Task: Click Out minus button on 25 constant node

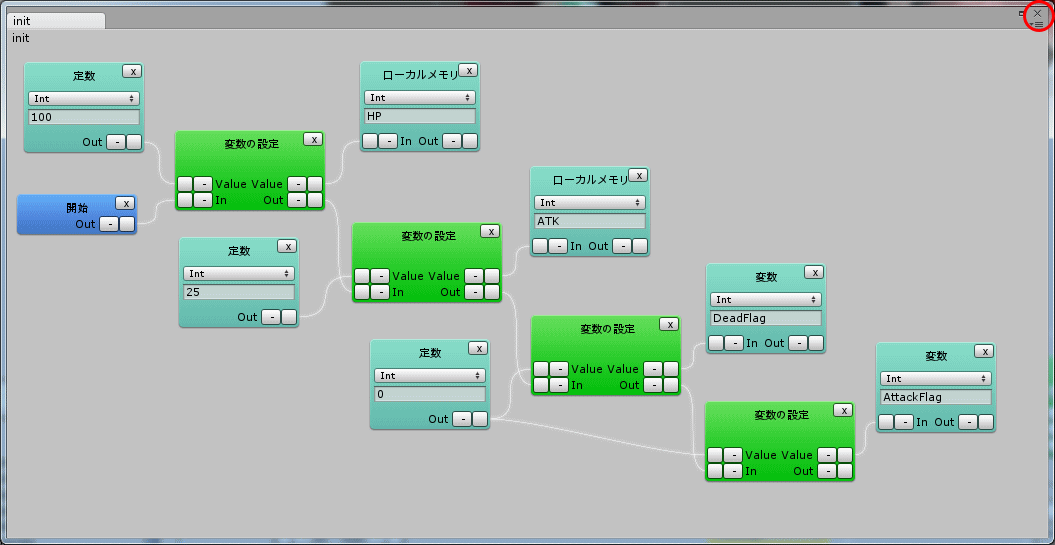Action: (x=270, y=317)
